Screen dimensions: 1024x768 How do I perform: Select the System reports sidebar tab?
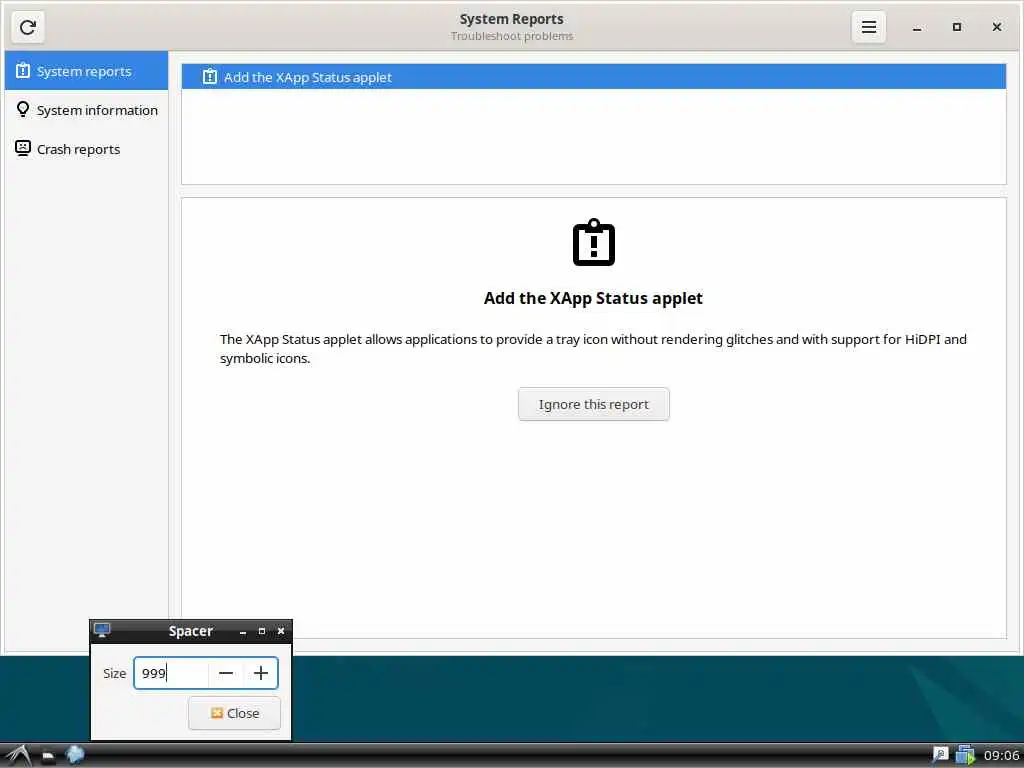(x=86, y=71)
